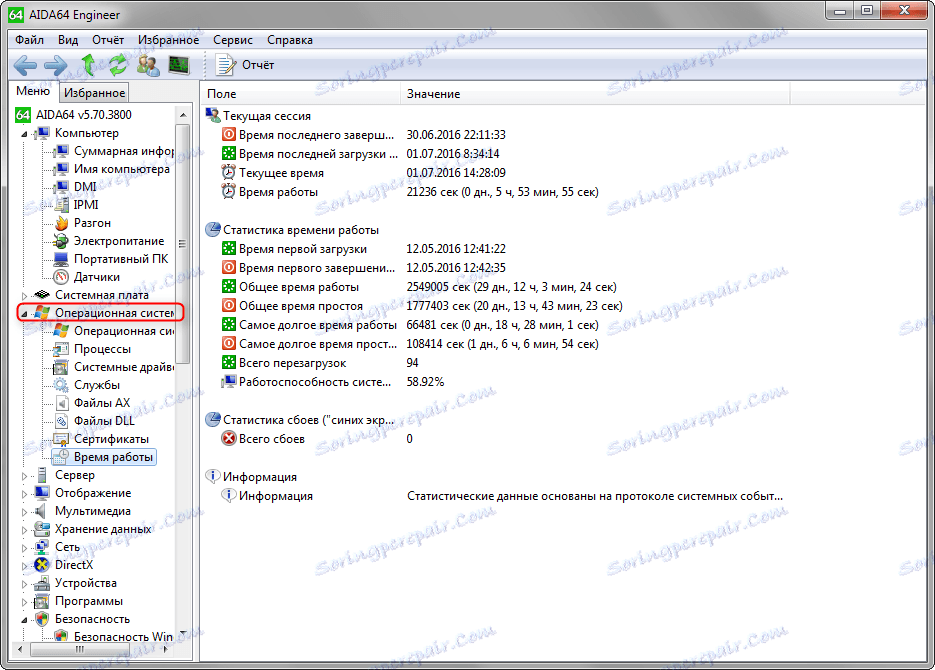
Task: Open the Справка menu
Action: click(290, 40)
